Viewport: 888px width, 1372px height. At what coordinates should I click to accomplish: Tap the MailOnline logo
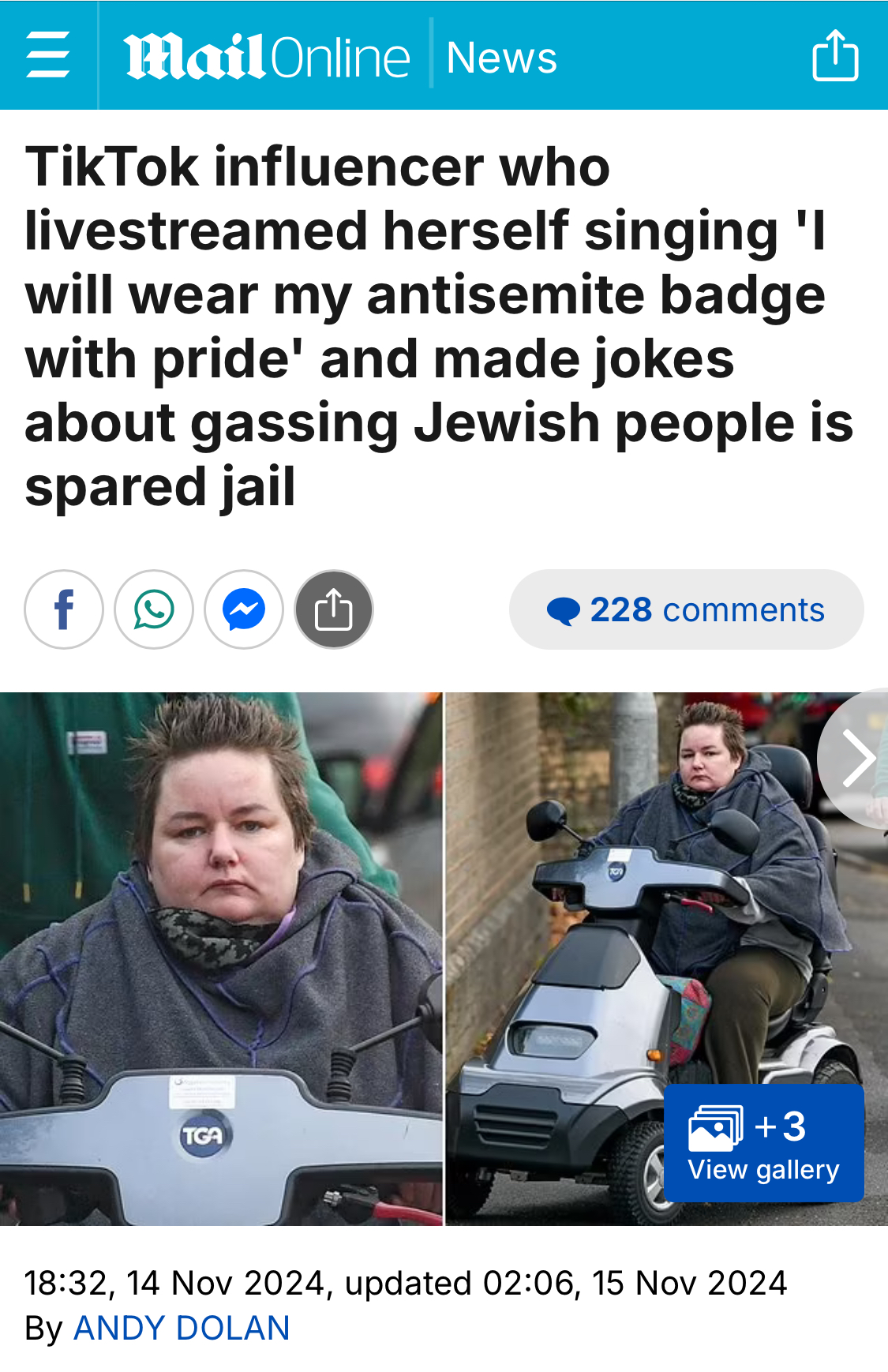pyautogui.click(x=267, y=57)
